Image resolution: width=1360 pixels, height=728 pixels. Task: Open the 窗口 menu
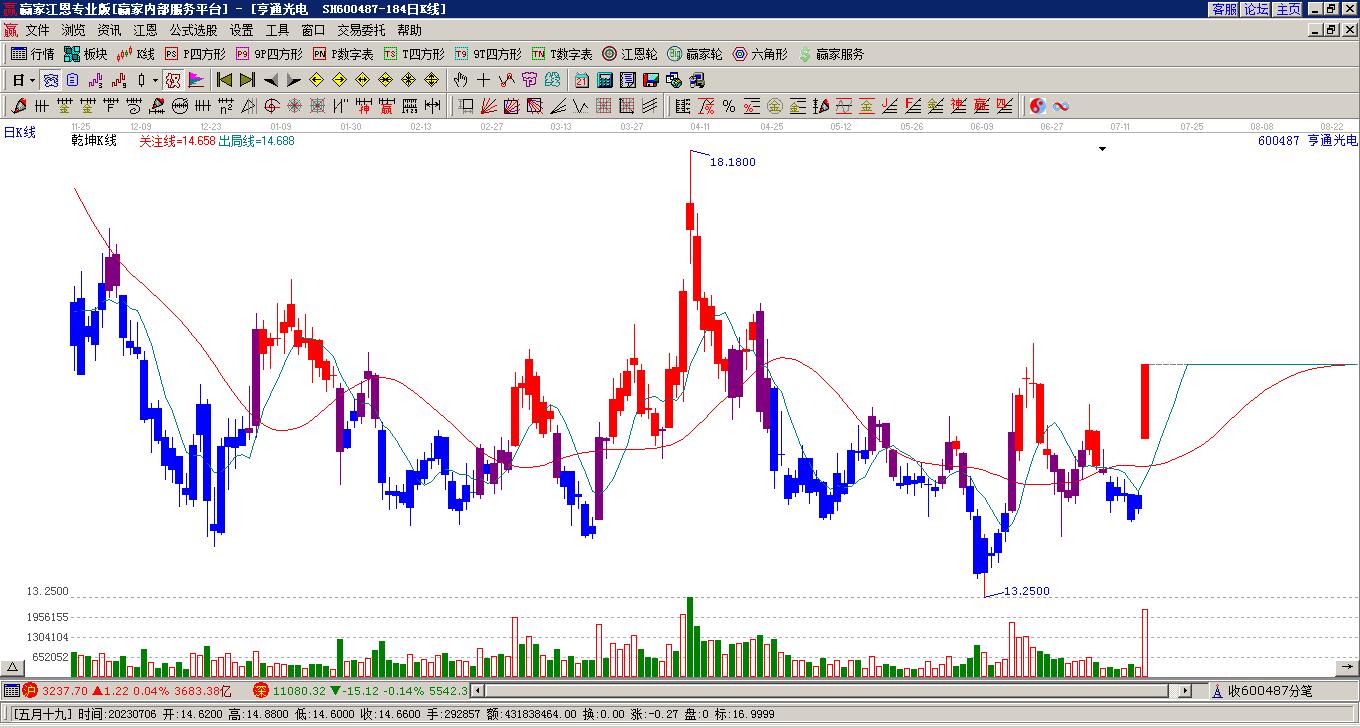313,31
